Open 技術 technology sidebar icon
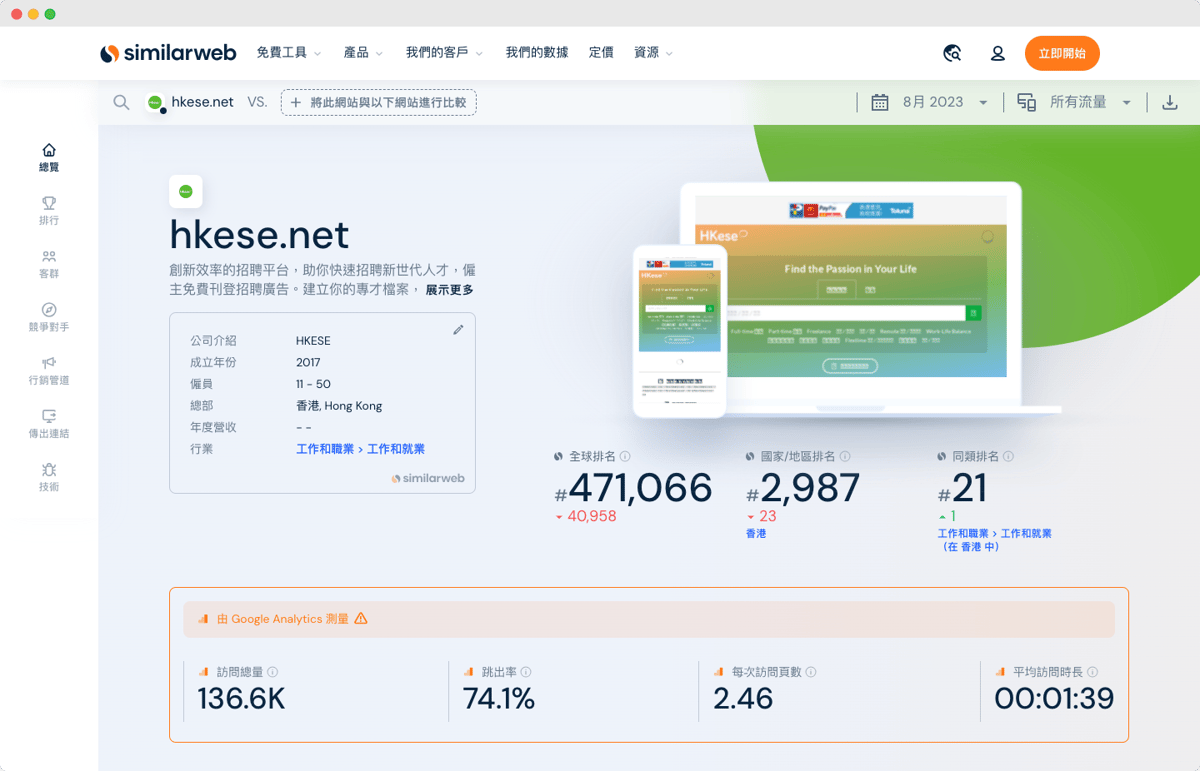The height and width of the screenshot is (771, 1200). coord(48,477)
